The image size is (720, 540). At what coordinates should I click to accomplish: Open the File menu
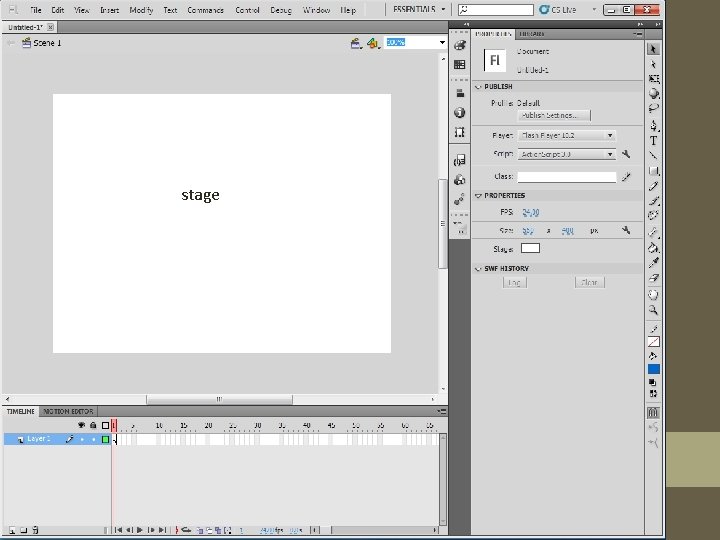(x=35, y=10)
